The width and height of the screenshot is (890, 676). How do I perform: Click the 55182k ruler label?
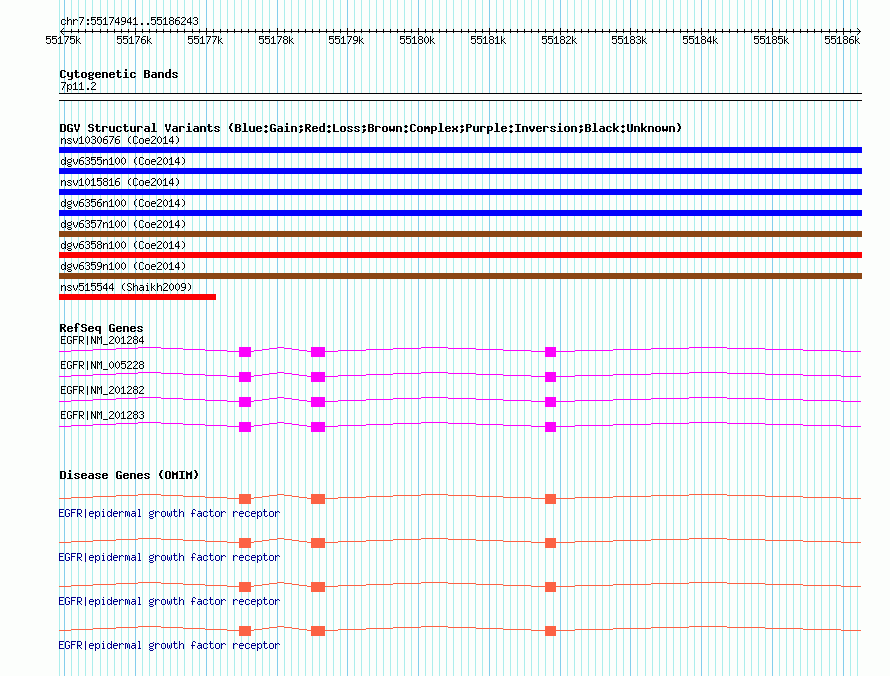559,40
